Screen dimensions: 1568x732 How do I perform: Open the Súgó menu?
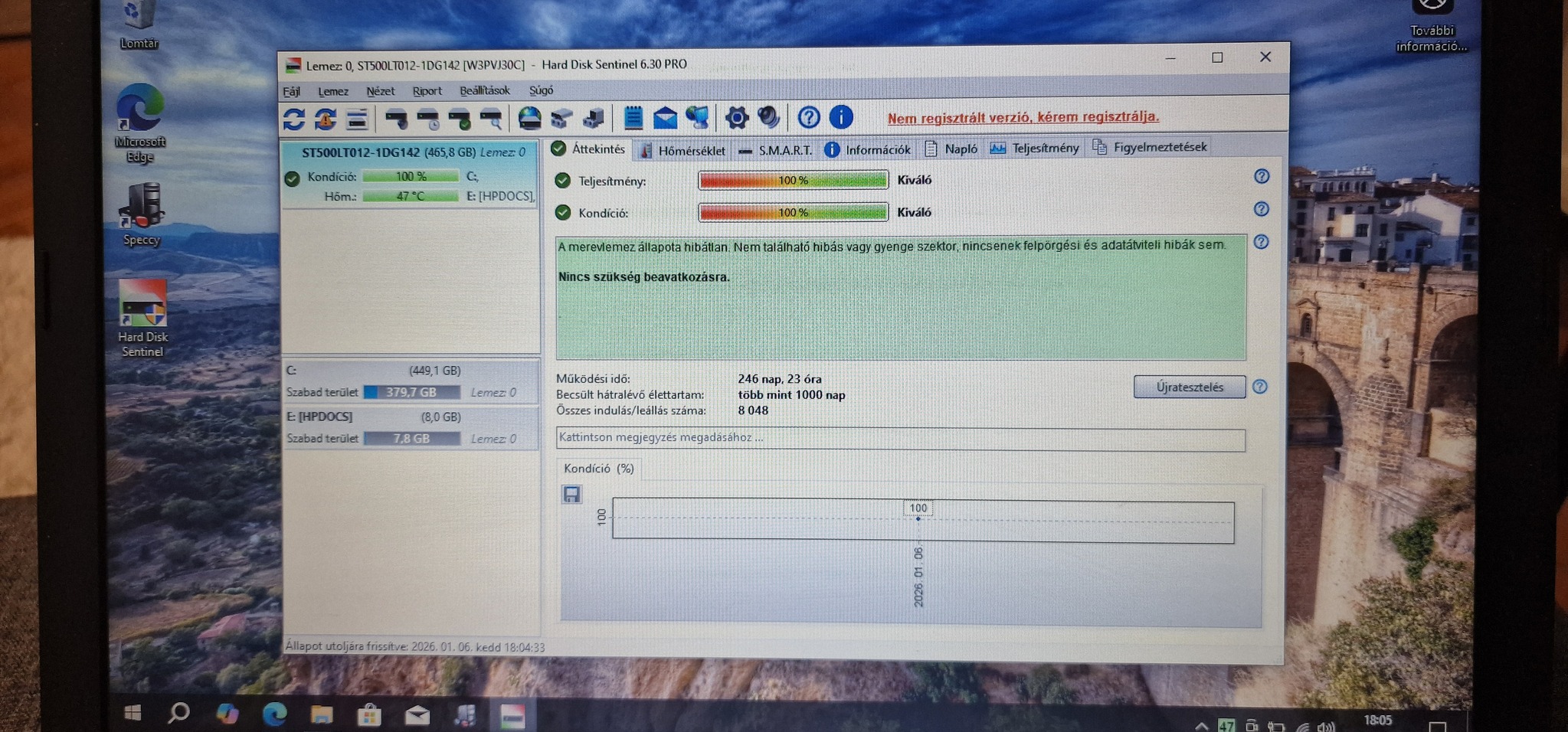(541, 90)
